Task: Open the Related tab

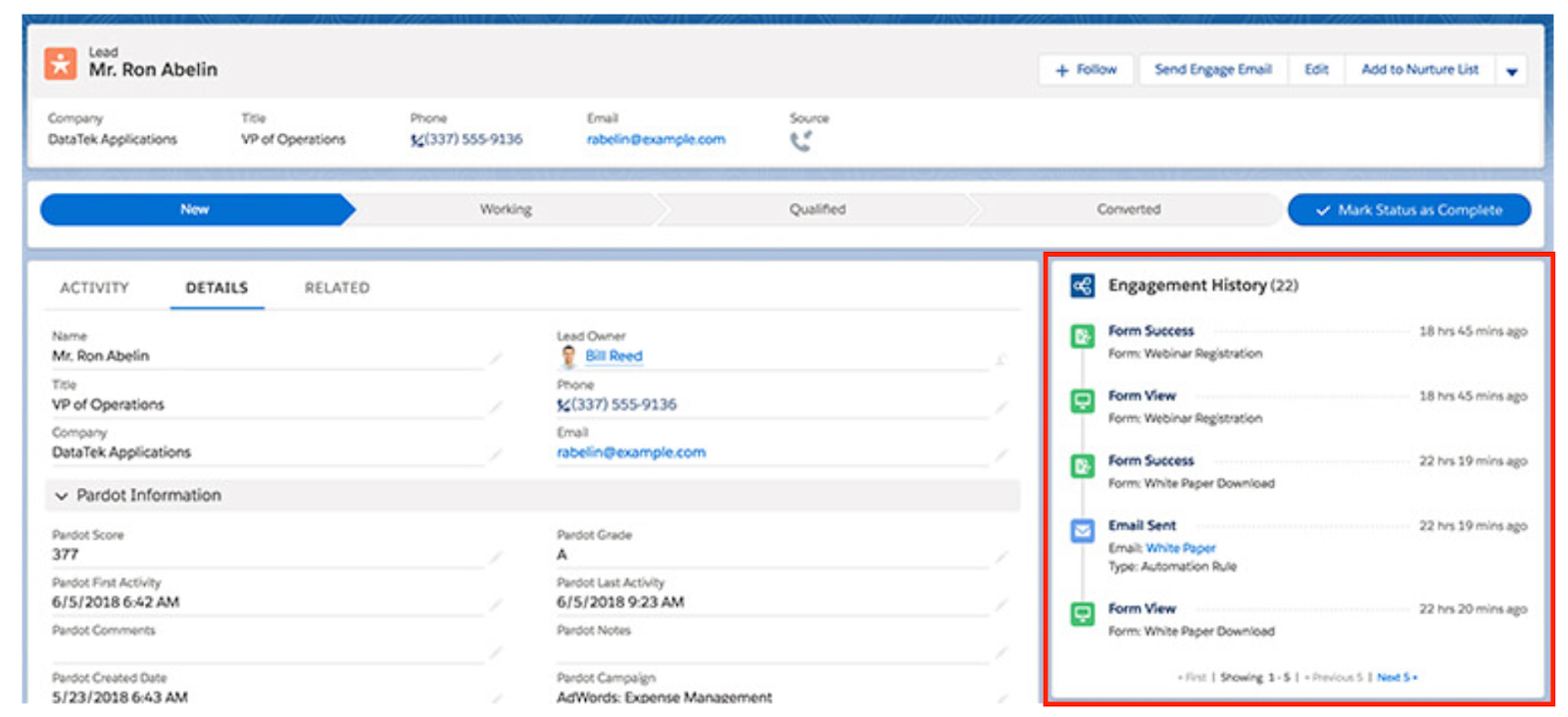Action: [x=337, y=288]
